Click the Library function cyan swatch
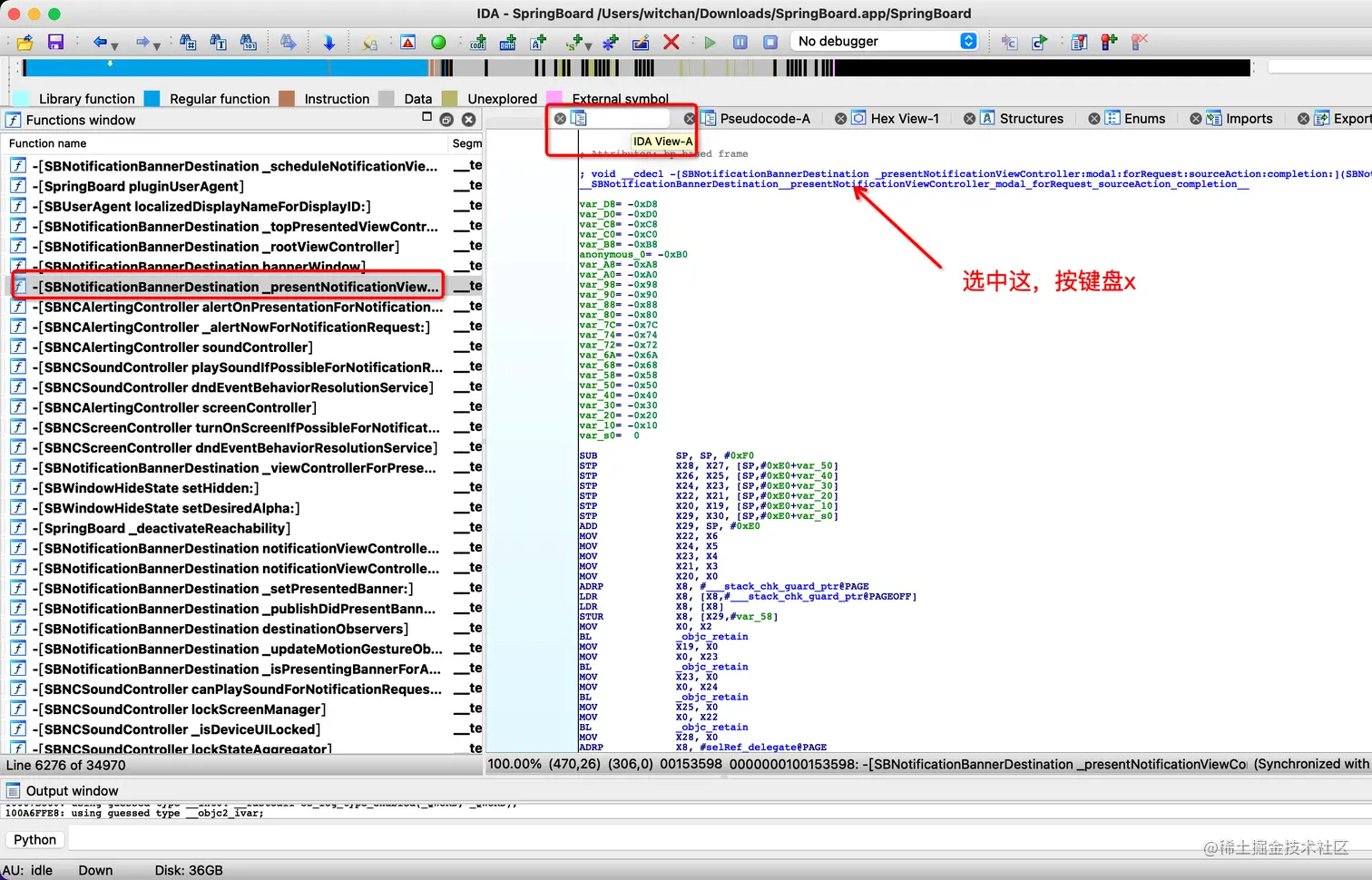 tap(20, 99)
